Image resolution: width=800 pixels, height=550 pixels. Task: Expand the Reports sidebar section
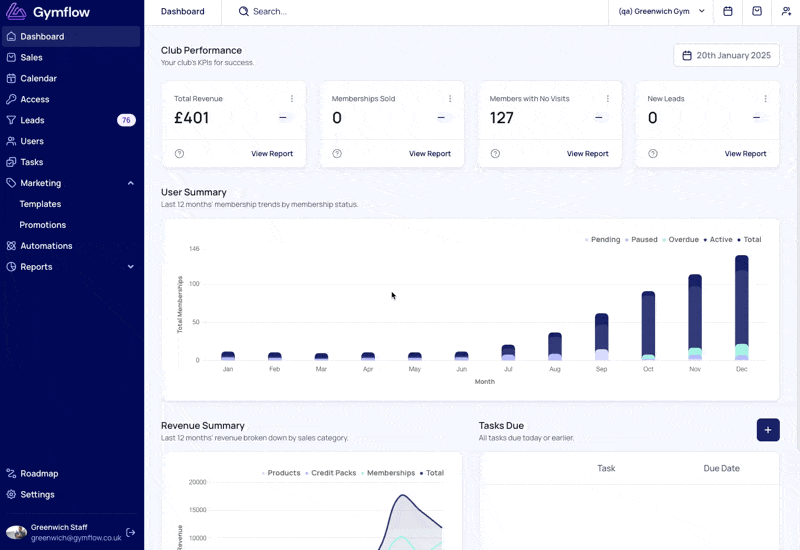pyautogui.click(x=131, y=267)
